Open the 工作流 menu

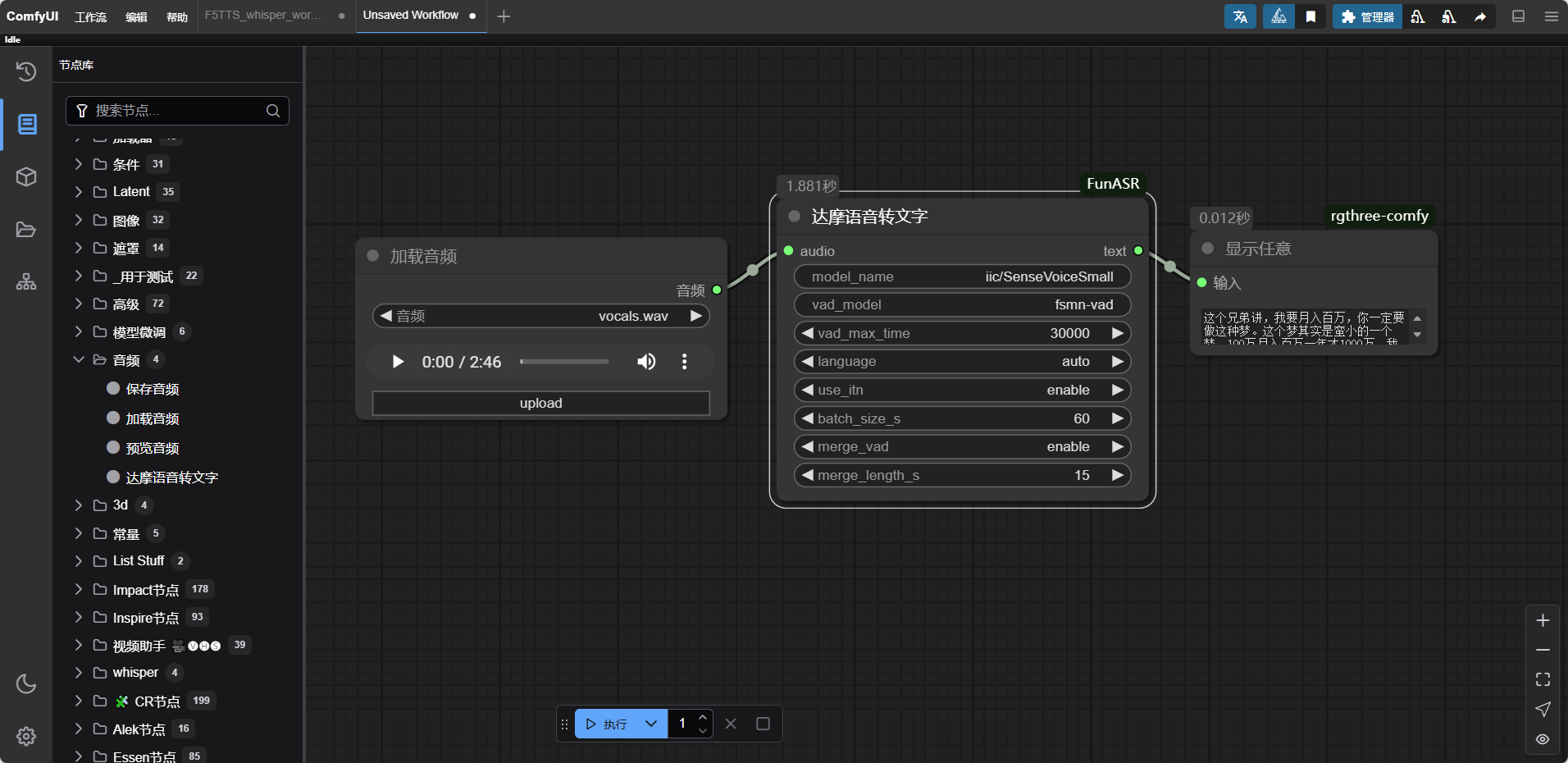tap(91, 16)
